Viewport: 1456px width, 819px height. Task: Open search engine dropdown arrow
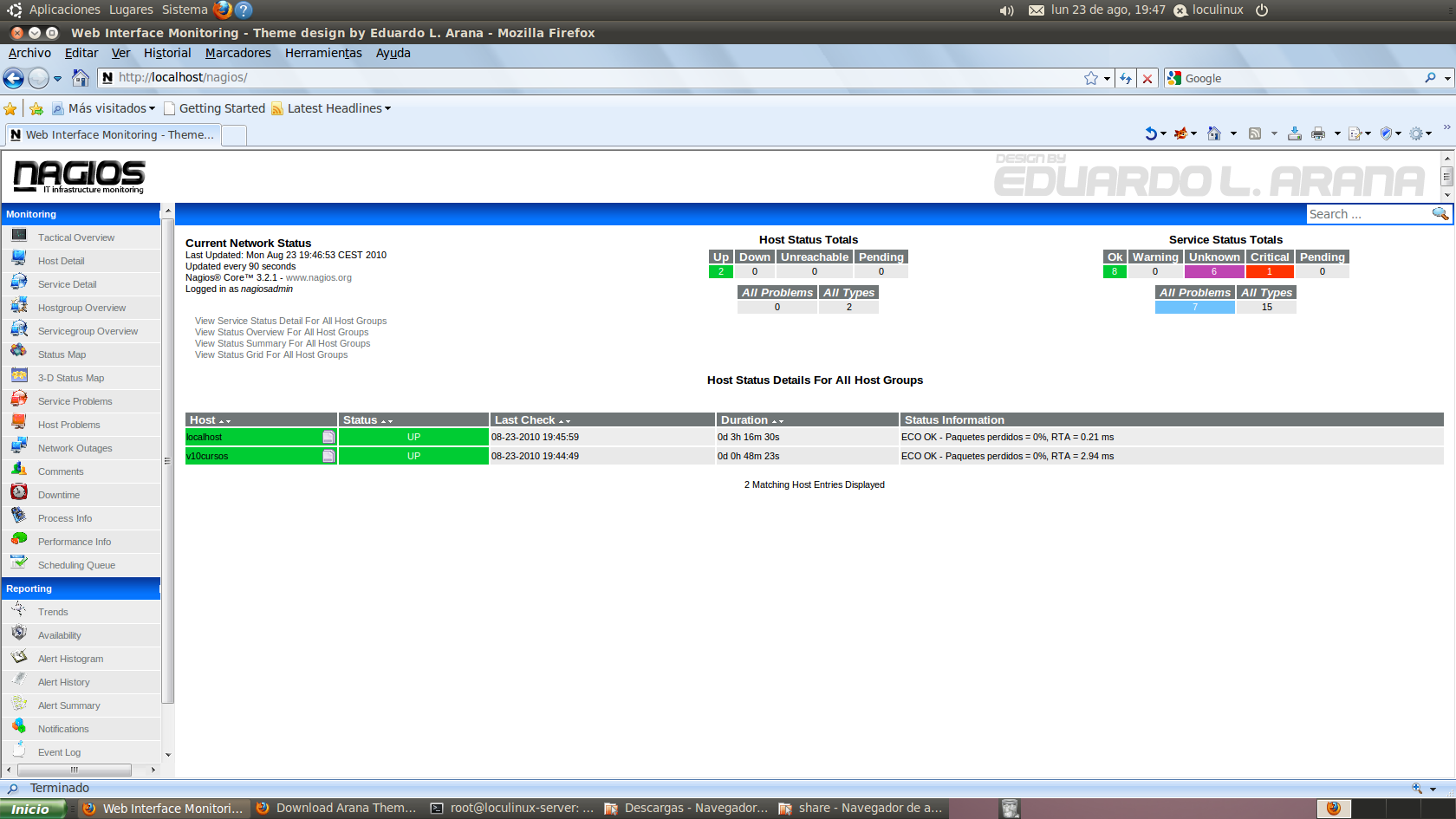(1447, 79)
